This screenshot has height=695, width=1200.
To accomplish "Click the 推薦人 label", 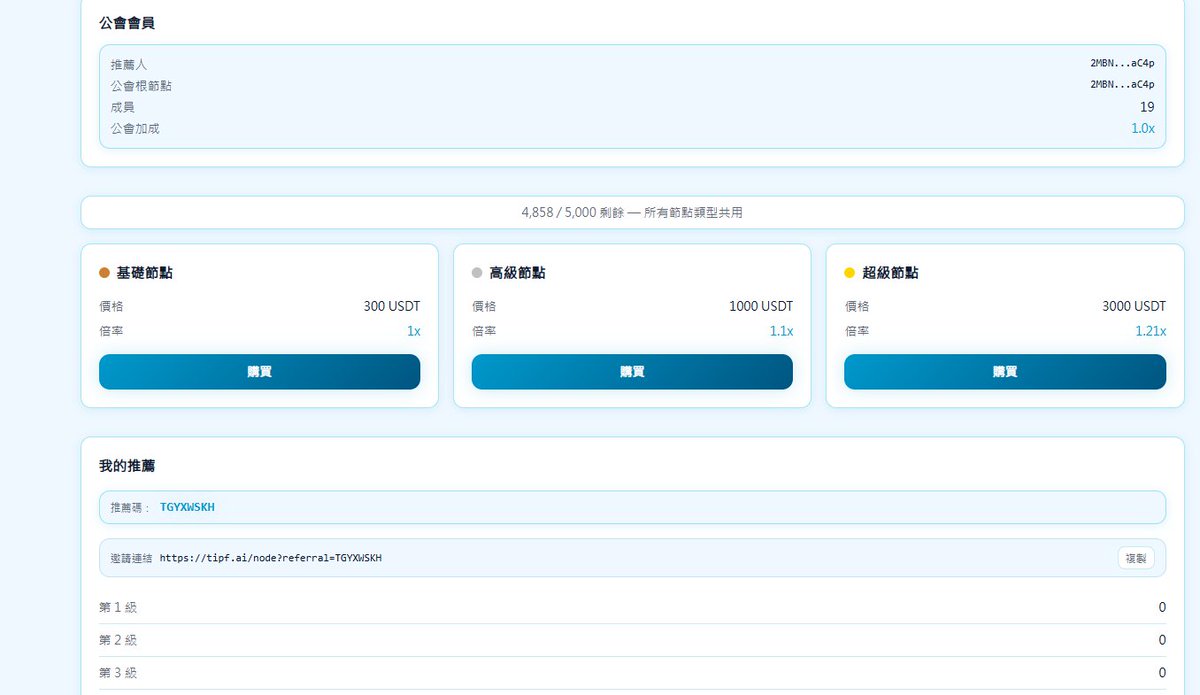I will [x=129, y=64].
